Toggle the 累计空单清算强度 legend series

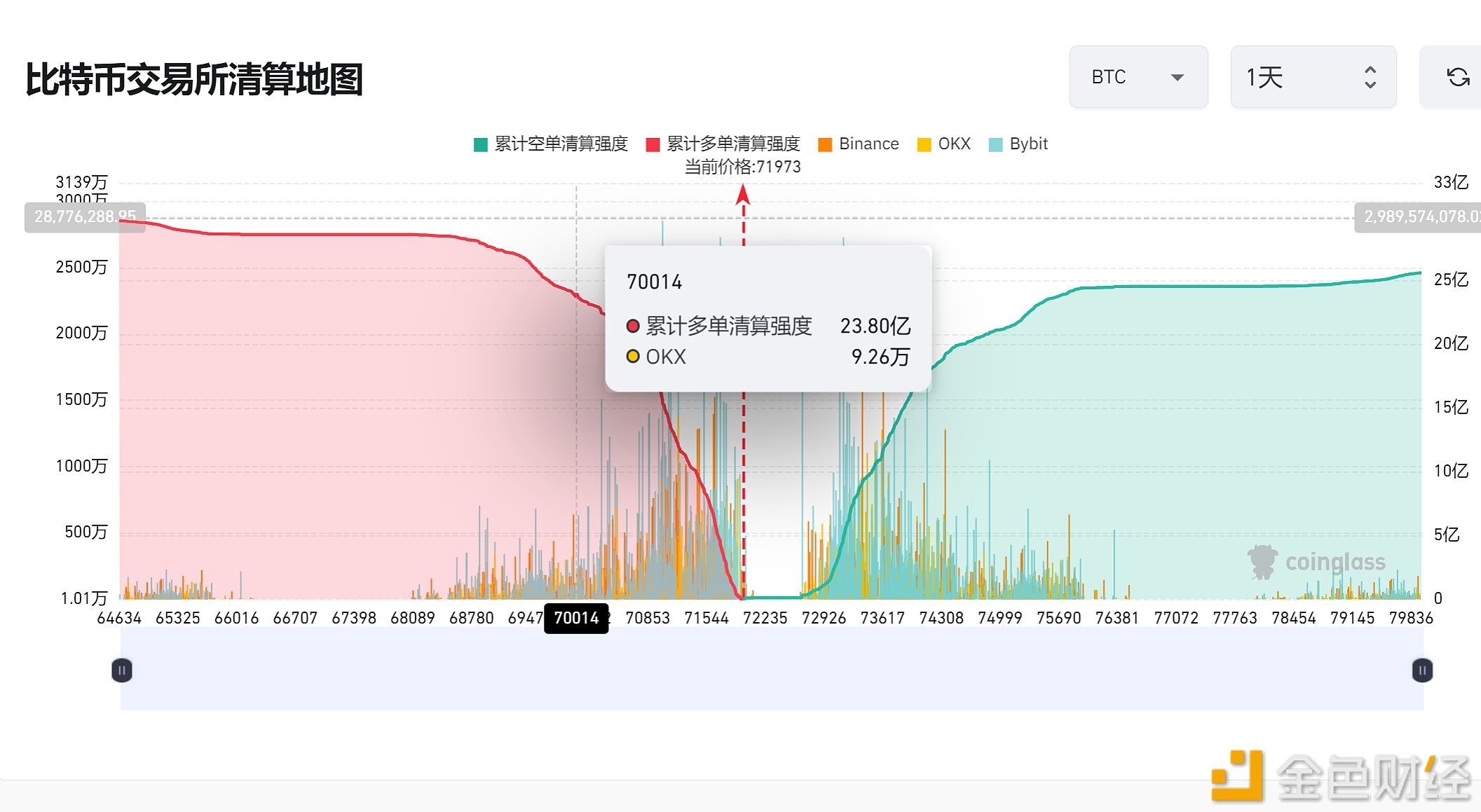(x=551, y=144)
